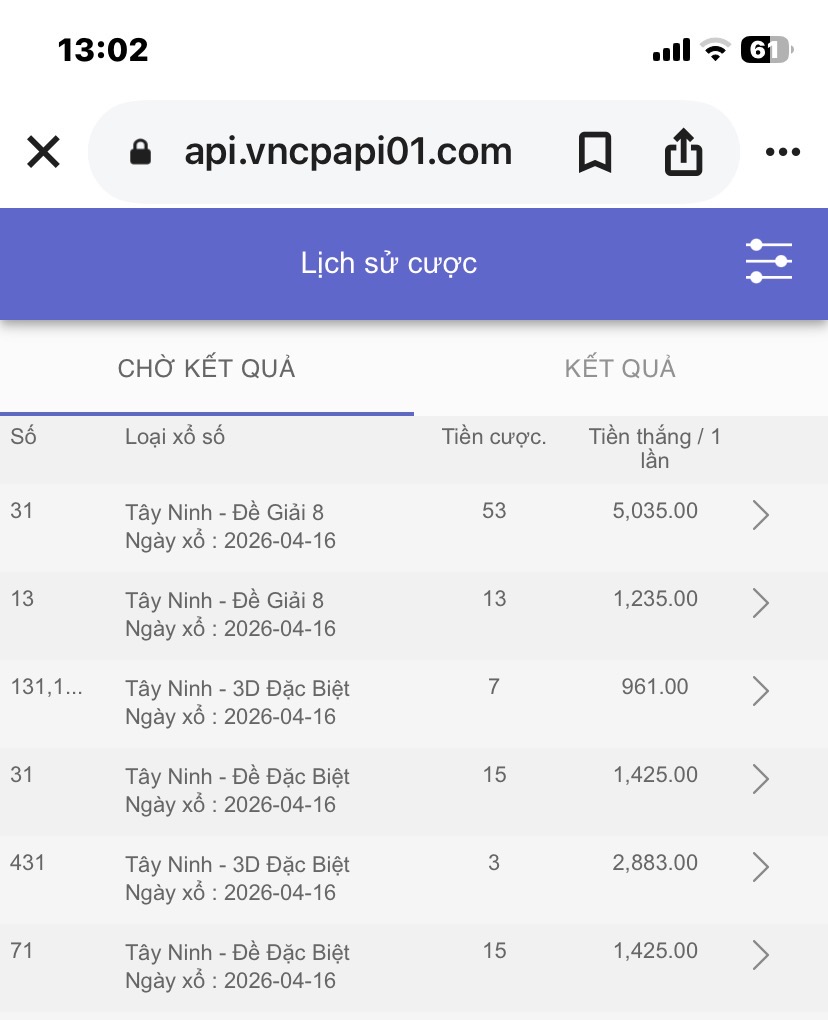Screen dimensions: 828x1020
Task: Tap the share icon in browser bar
Action: coord(684,153)
